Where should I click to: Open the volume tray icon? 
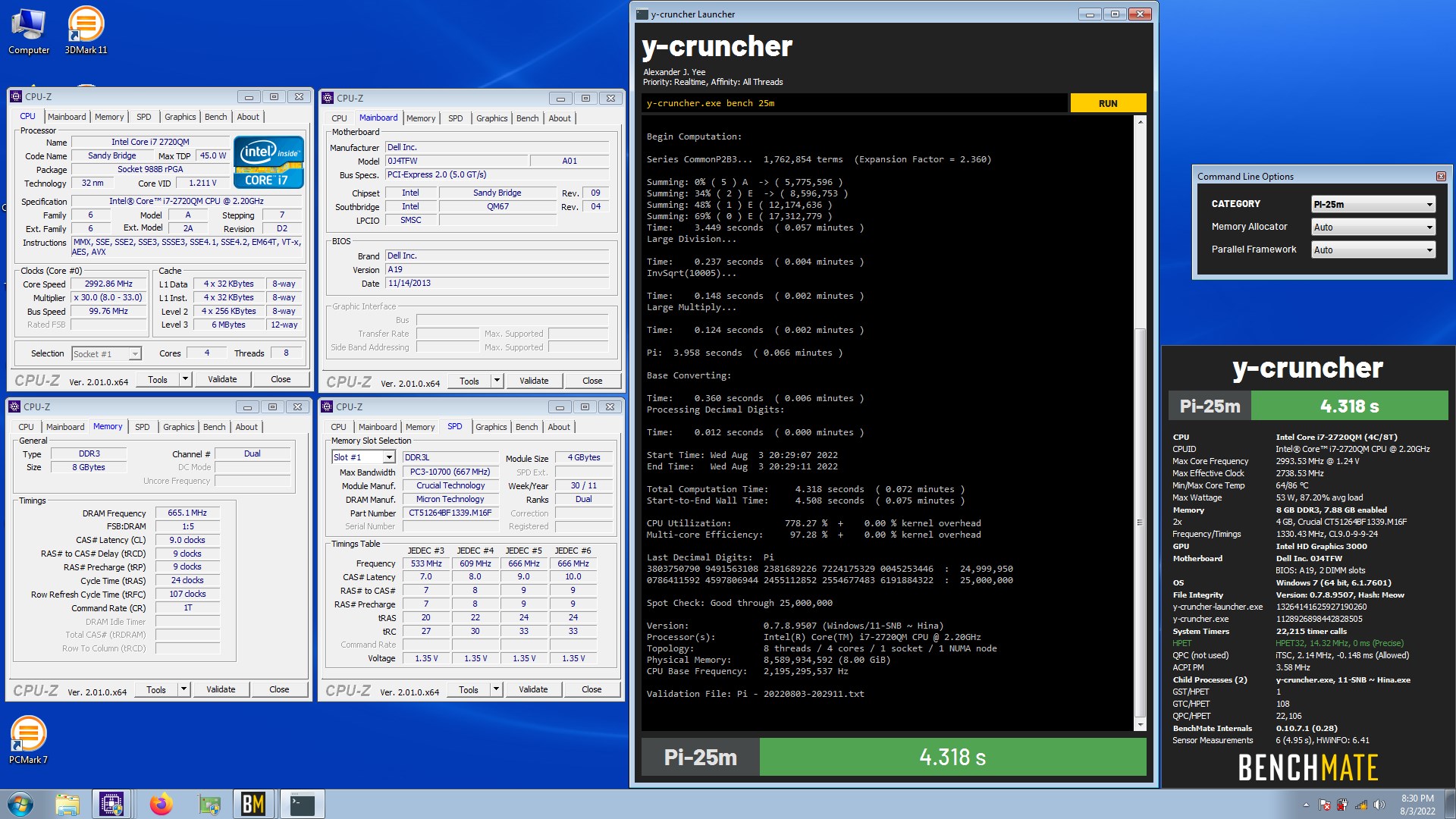pyautogui.click(x=1379, y=805)
